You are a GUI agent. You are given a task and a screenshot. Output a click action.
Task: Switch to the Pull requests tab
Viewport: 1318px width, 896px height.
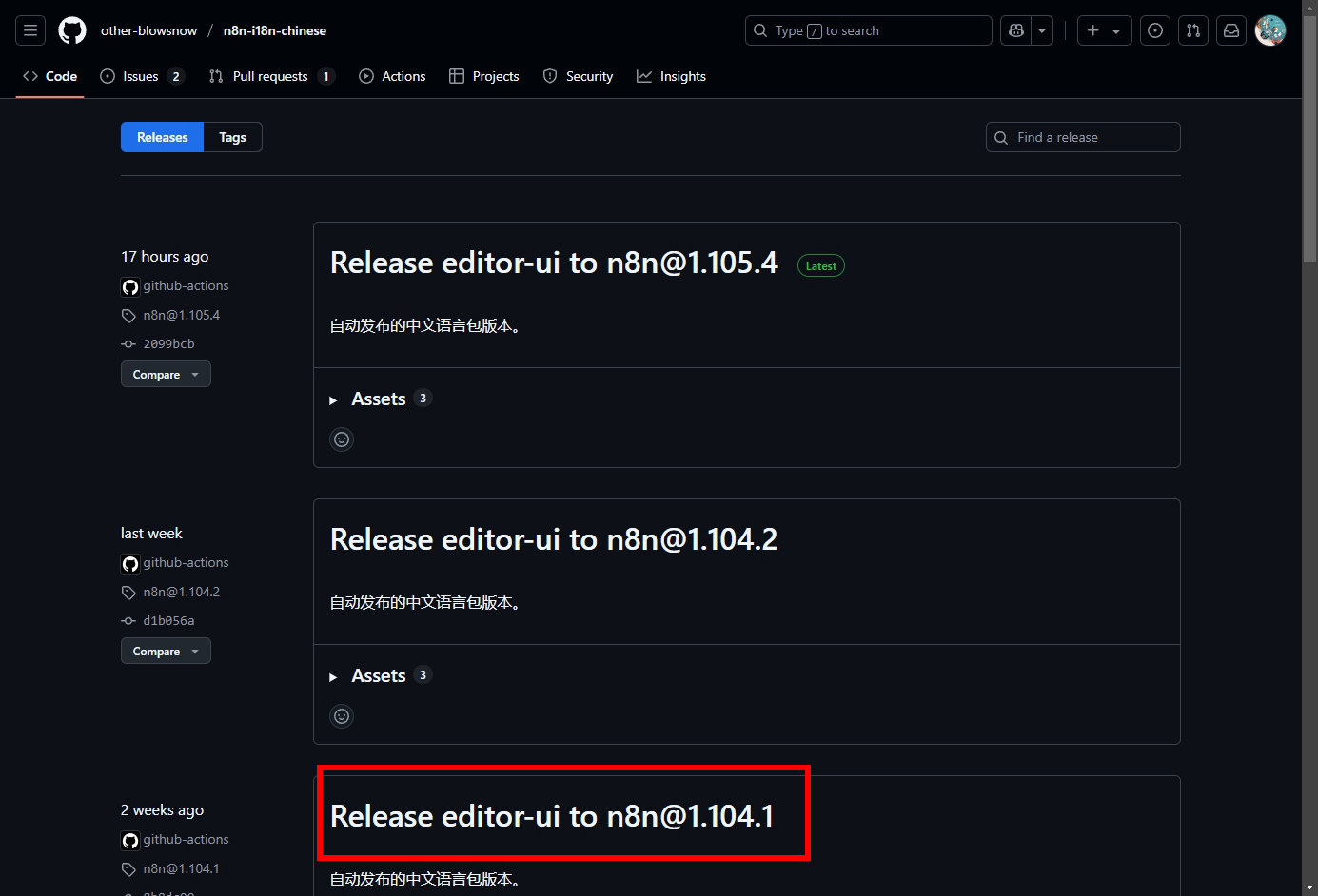point(271,76)
